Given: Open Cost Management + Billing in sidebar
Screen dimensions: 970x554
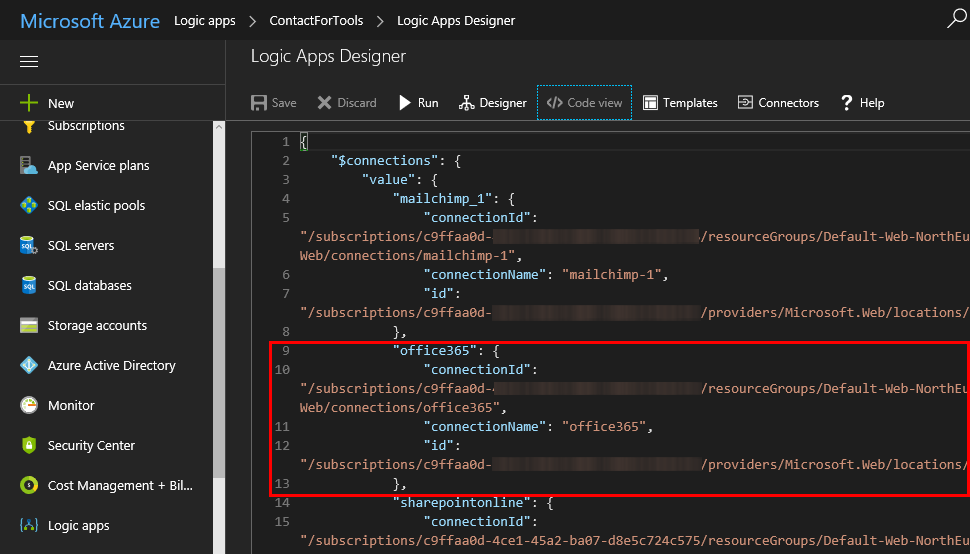Looking at the screenshot, I should [120, 485].
